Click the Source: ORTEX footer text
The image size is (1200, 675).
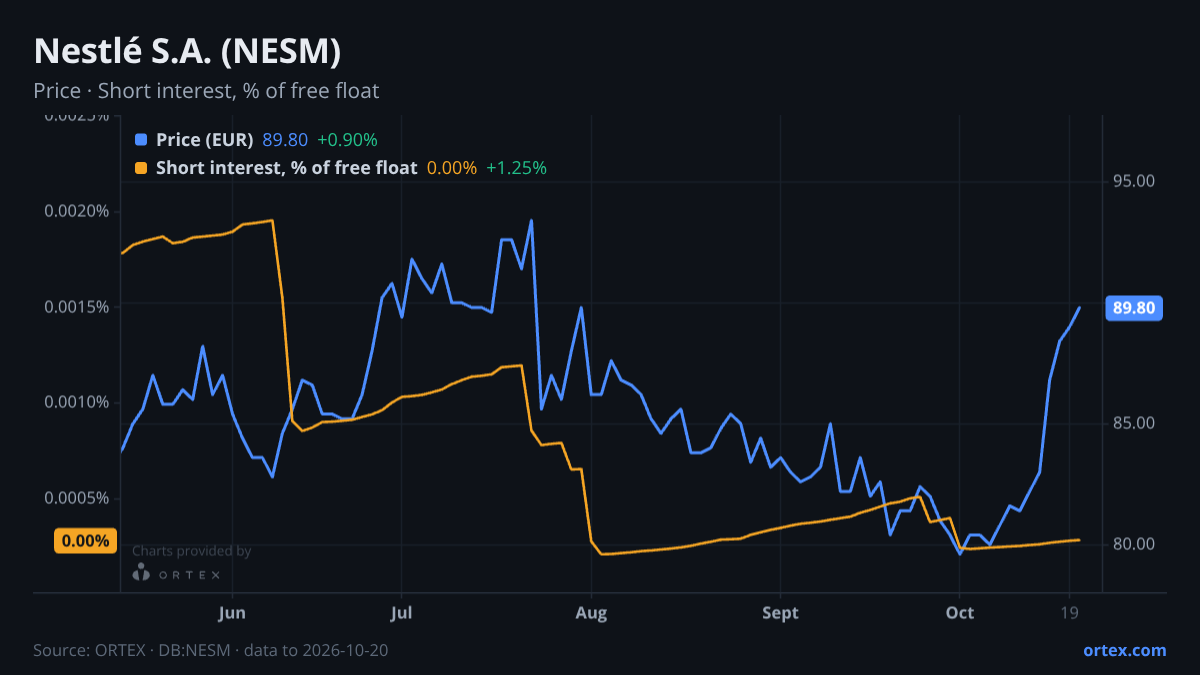pos(210,650)
